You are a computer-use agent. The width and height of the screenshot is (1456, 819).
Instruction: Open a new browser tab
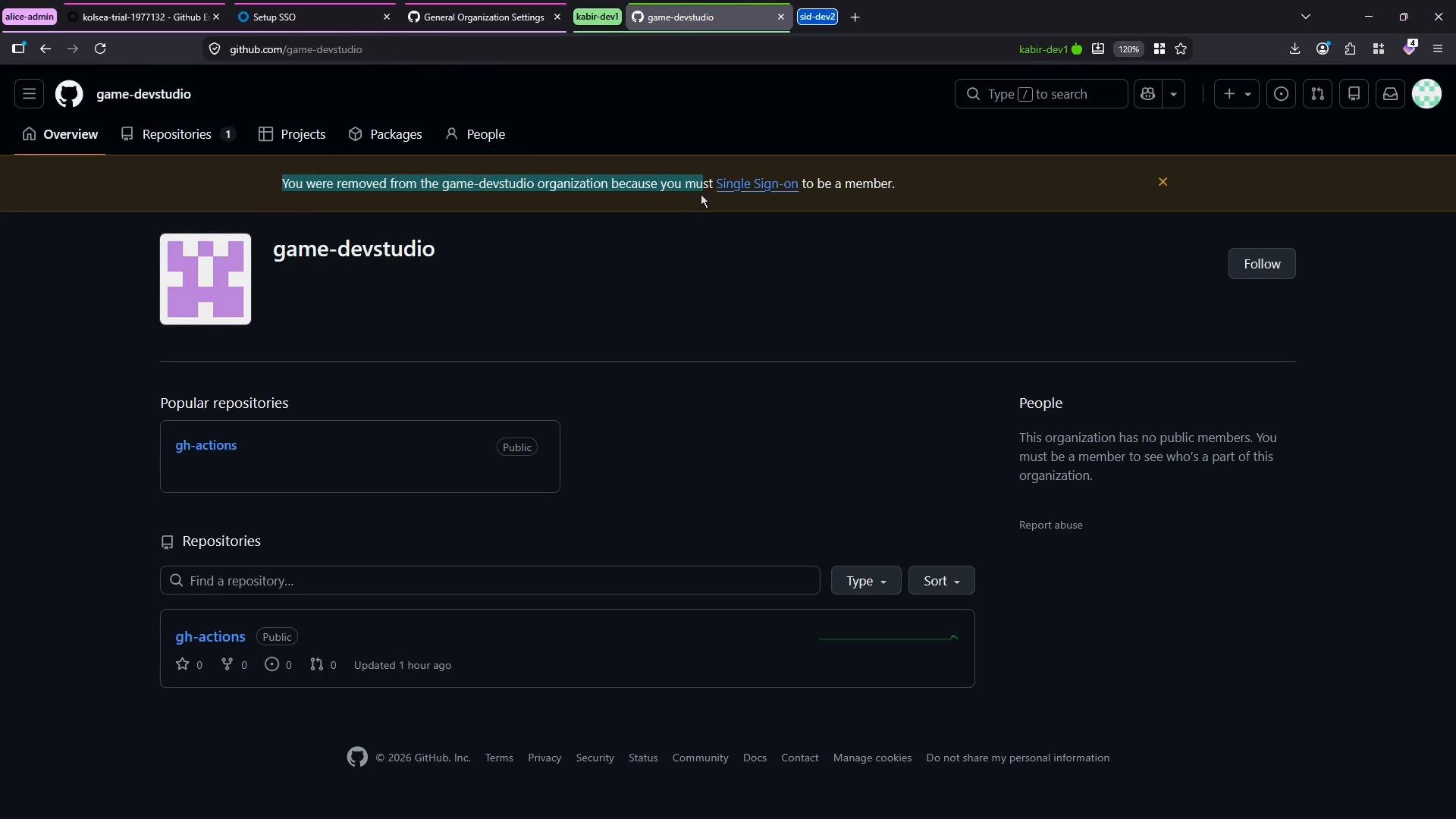(x=855, y=17)
